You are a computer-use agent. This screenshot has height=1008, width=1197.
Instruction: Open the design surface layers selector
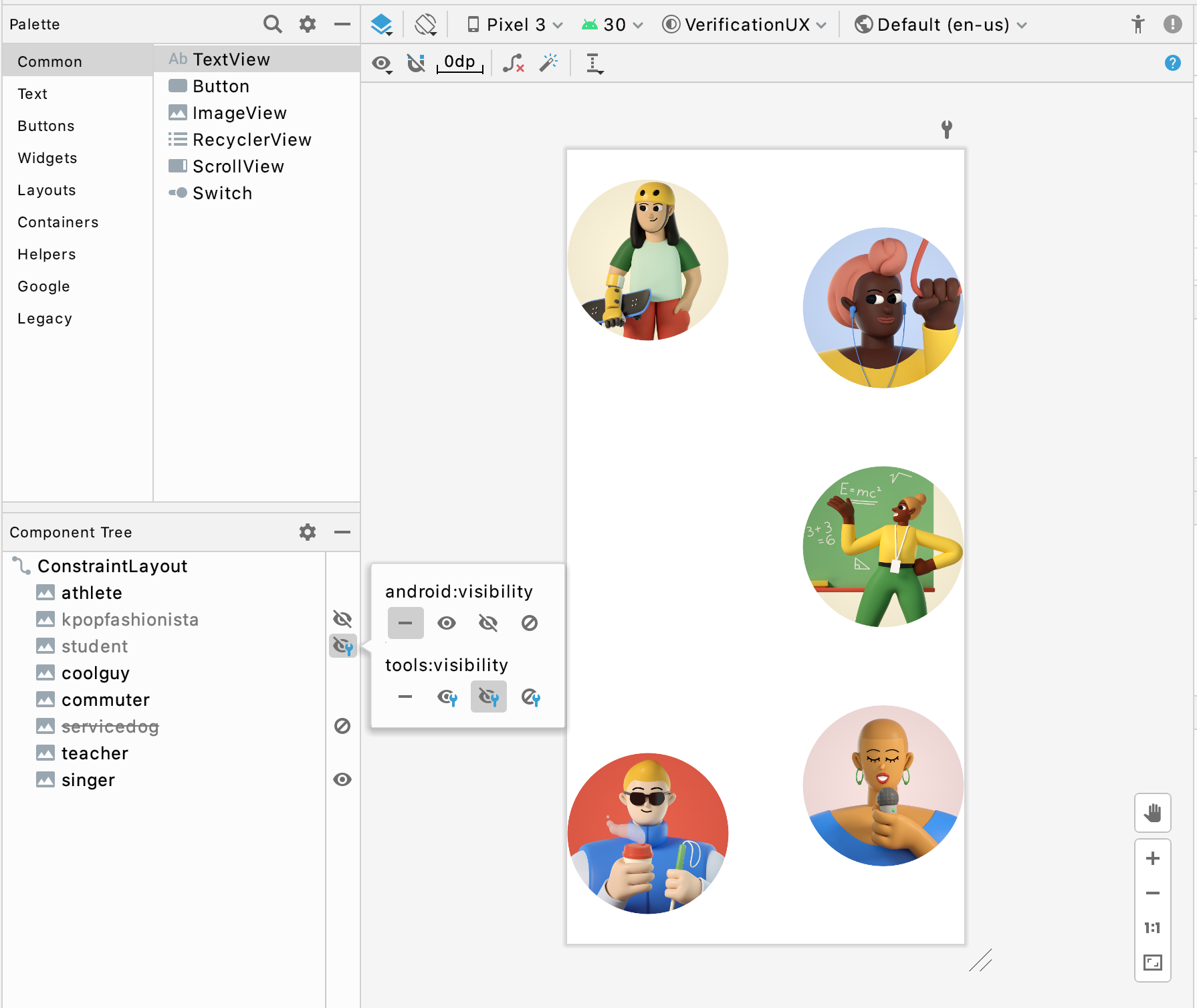[x=382, y=25]
